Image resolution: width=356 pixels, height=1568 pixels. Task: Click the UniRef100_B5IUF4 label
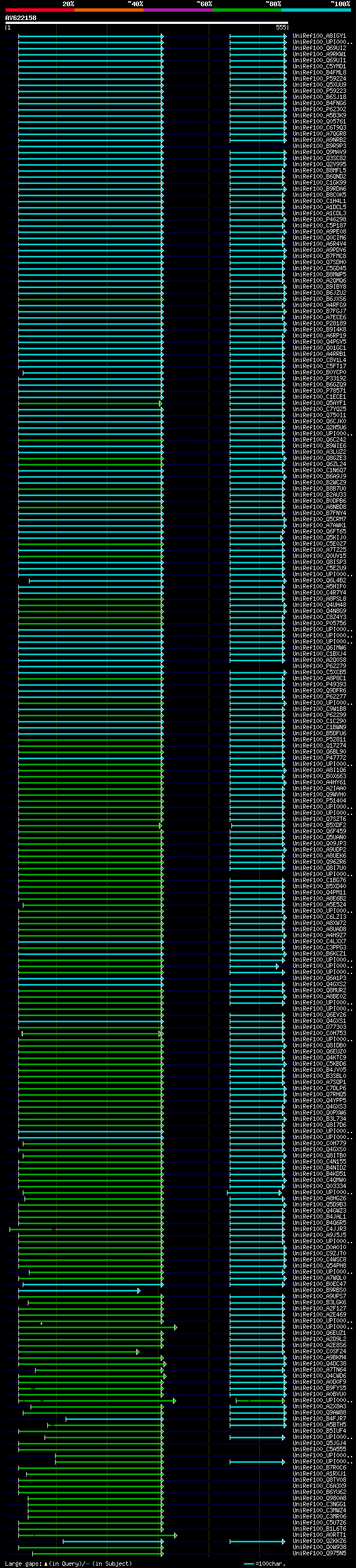(x=319, y=1431)
